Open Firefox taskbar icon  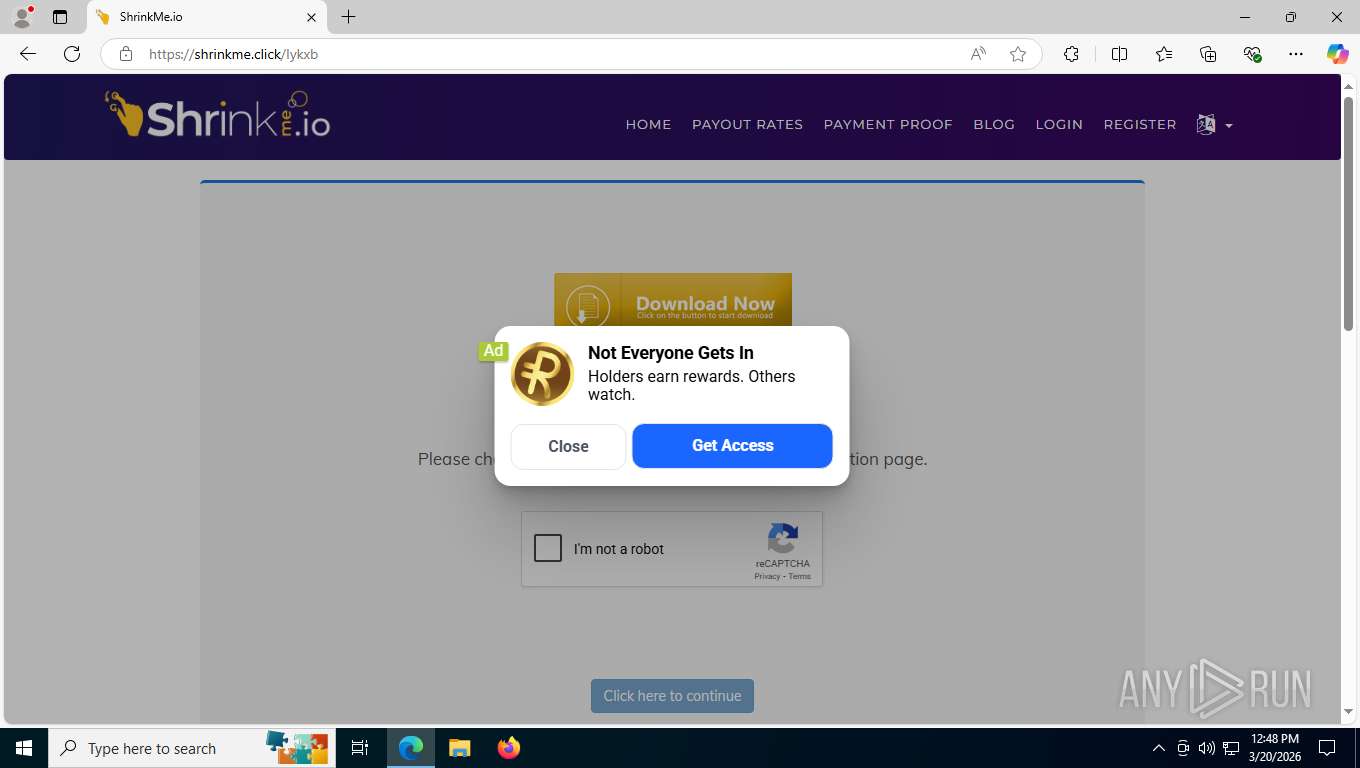point(508,748)
